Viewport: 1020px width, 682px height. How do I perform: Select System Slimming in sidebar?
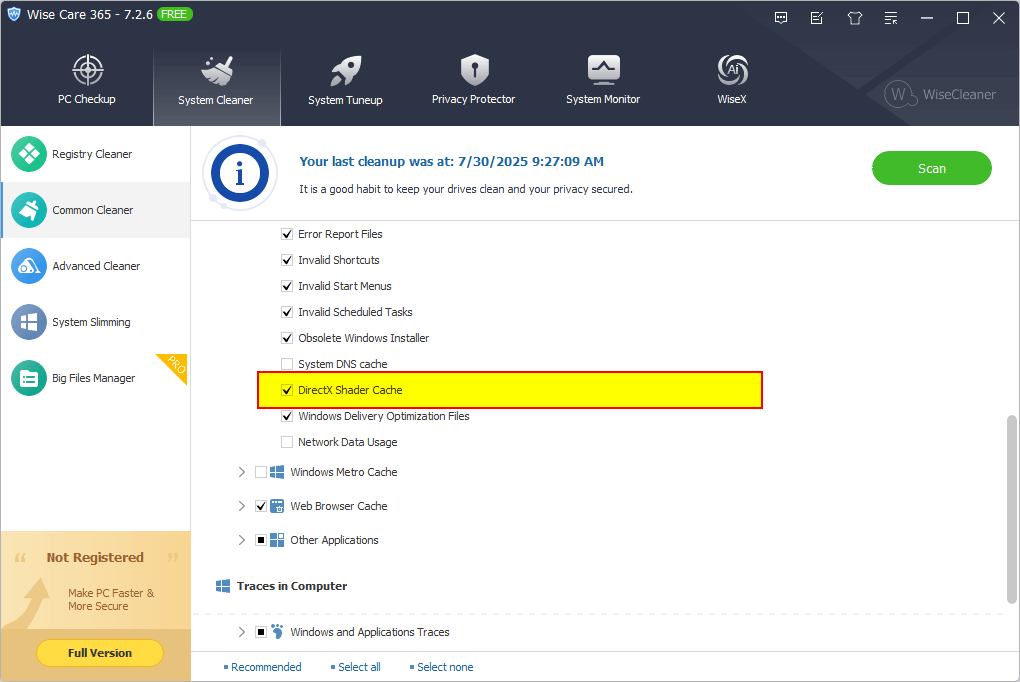click(x=96, y=322)
